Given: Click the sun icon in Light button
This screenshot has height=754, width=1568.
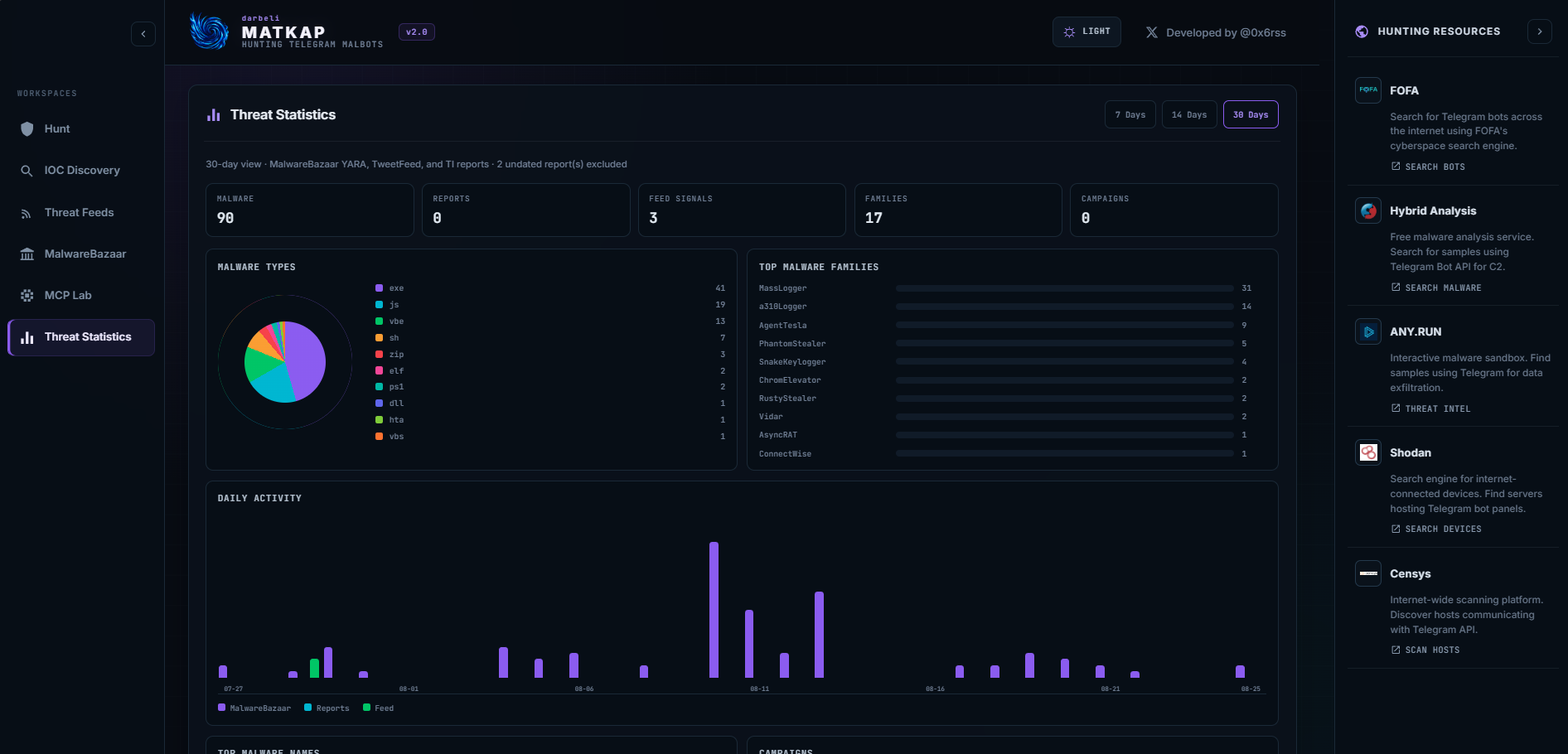Looking at the screenshot, I should [x=1070, y=31].
